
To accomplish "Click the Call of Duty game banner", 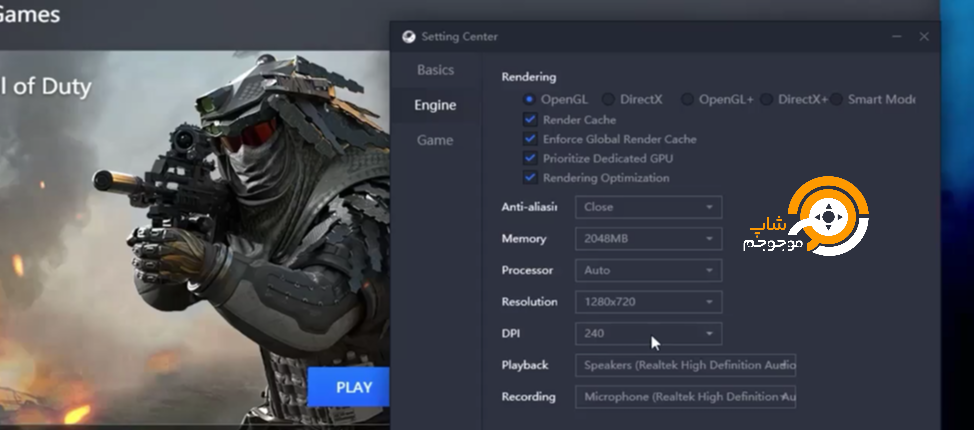I will pos(194,239).
